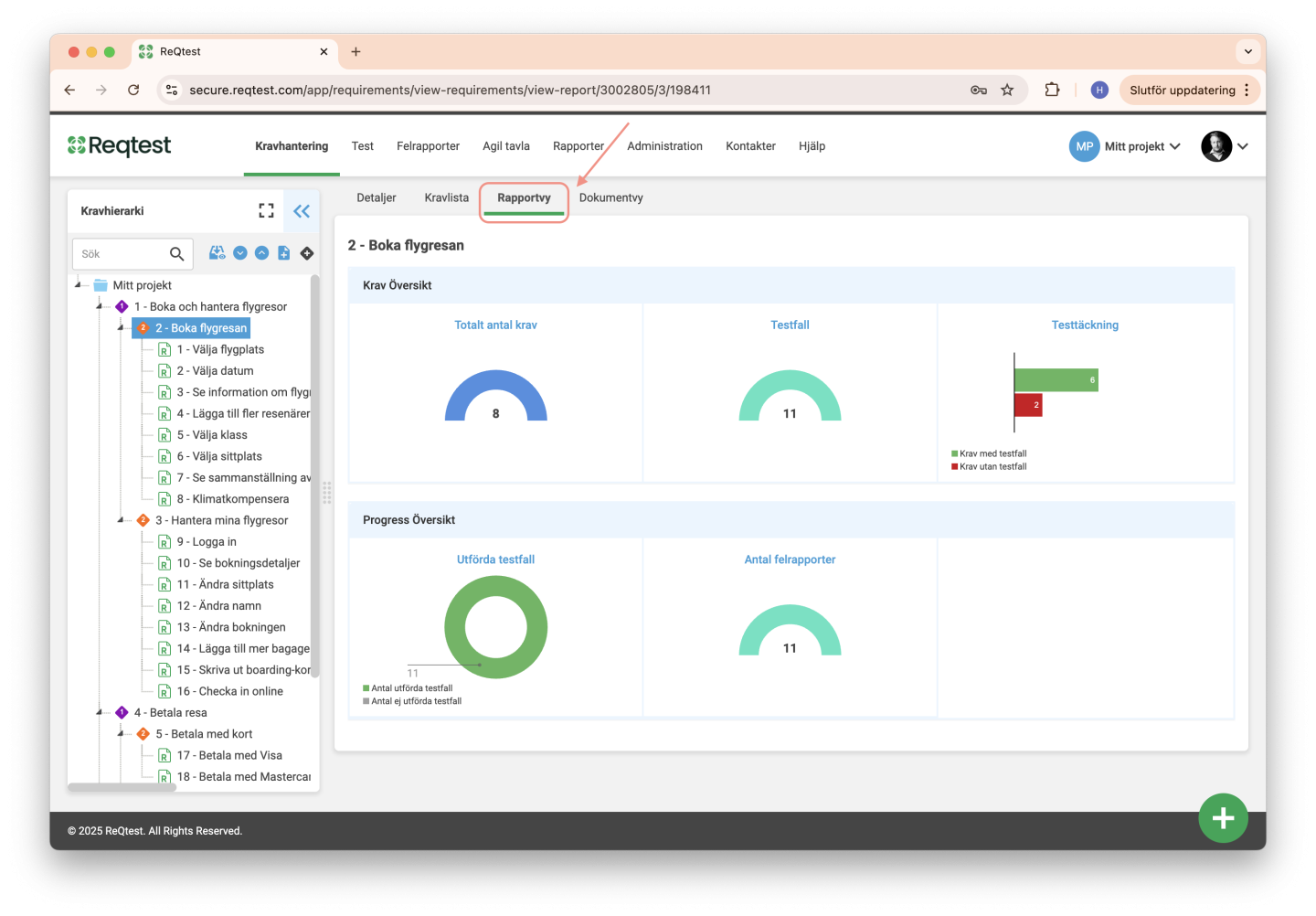
Task: Switch to the Dokumentvy tab
Action: click(x=611, y=197)
